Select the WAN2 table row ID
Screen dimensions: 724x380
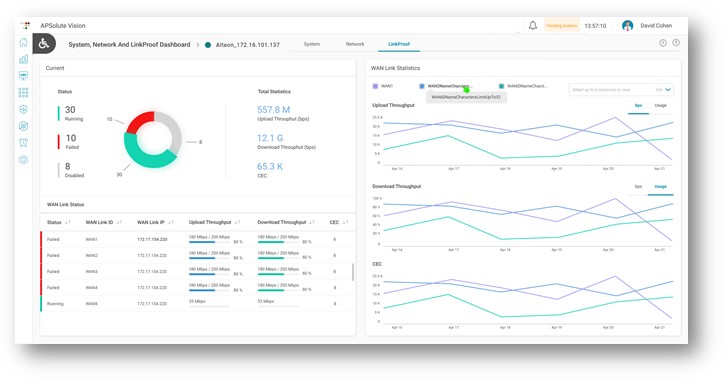click(91, 255)
